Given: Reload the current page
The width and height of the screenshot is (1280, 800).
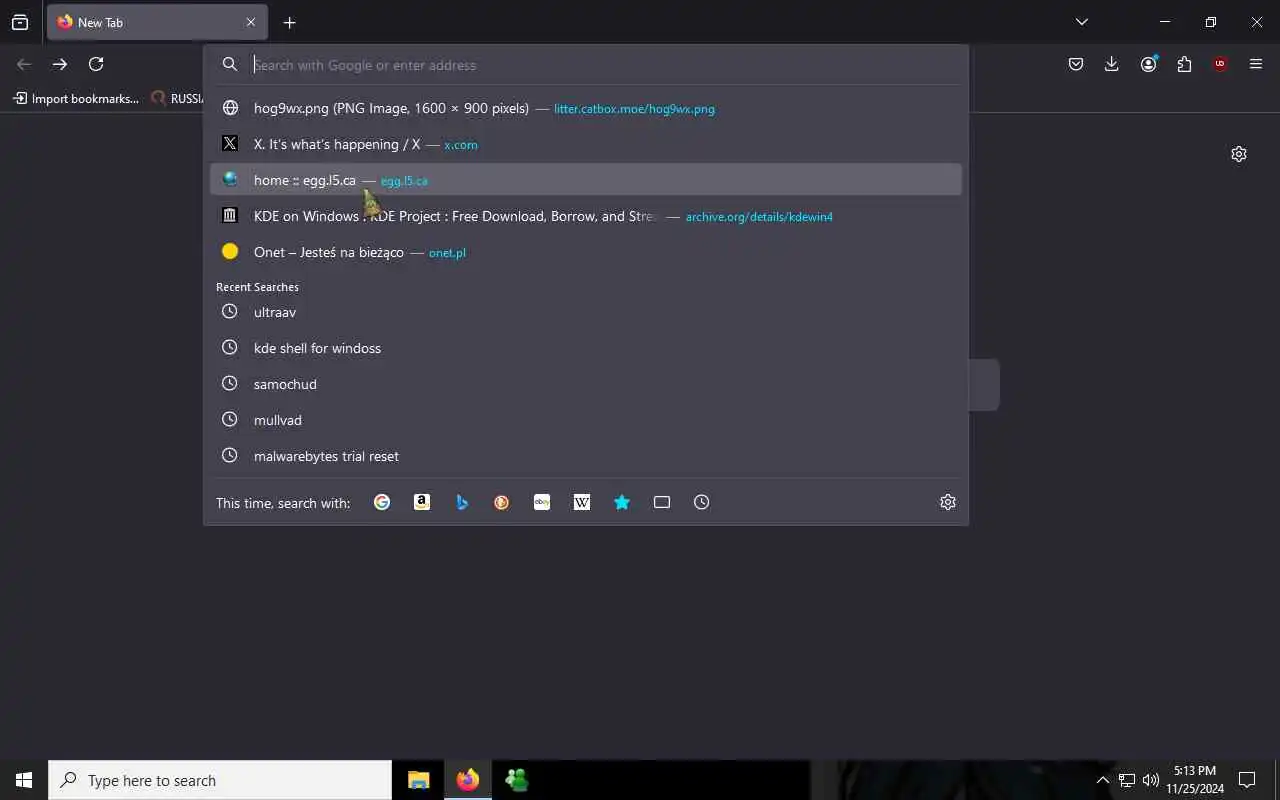Looking at the screenshot, I should (x=96, y=64).
